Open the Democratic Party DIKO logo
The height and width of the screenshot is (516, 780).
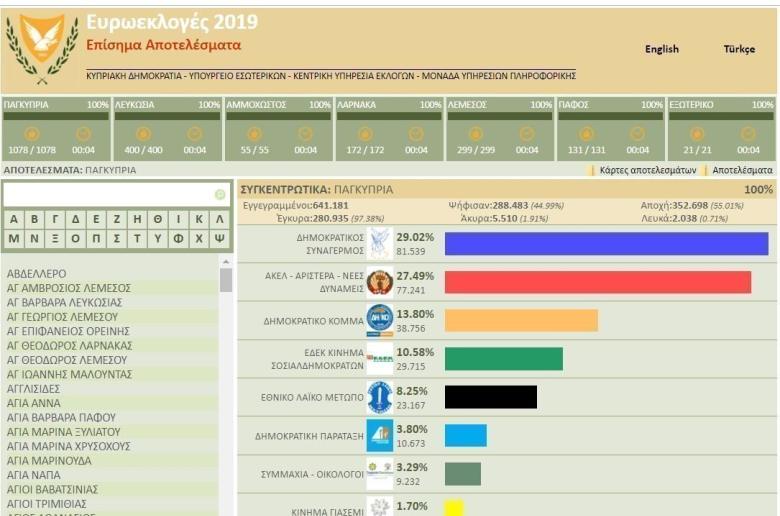[x=380, y=320]
